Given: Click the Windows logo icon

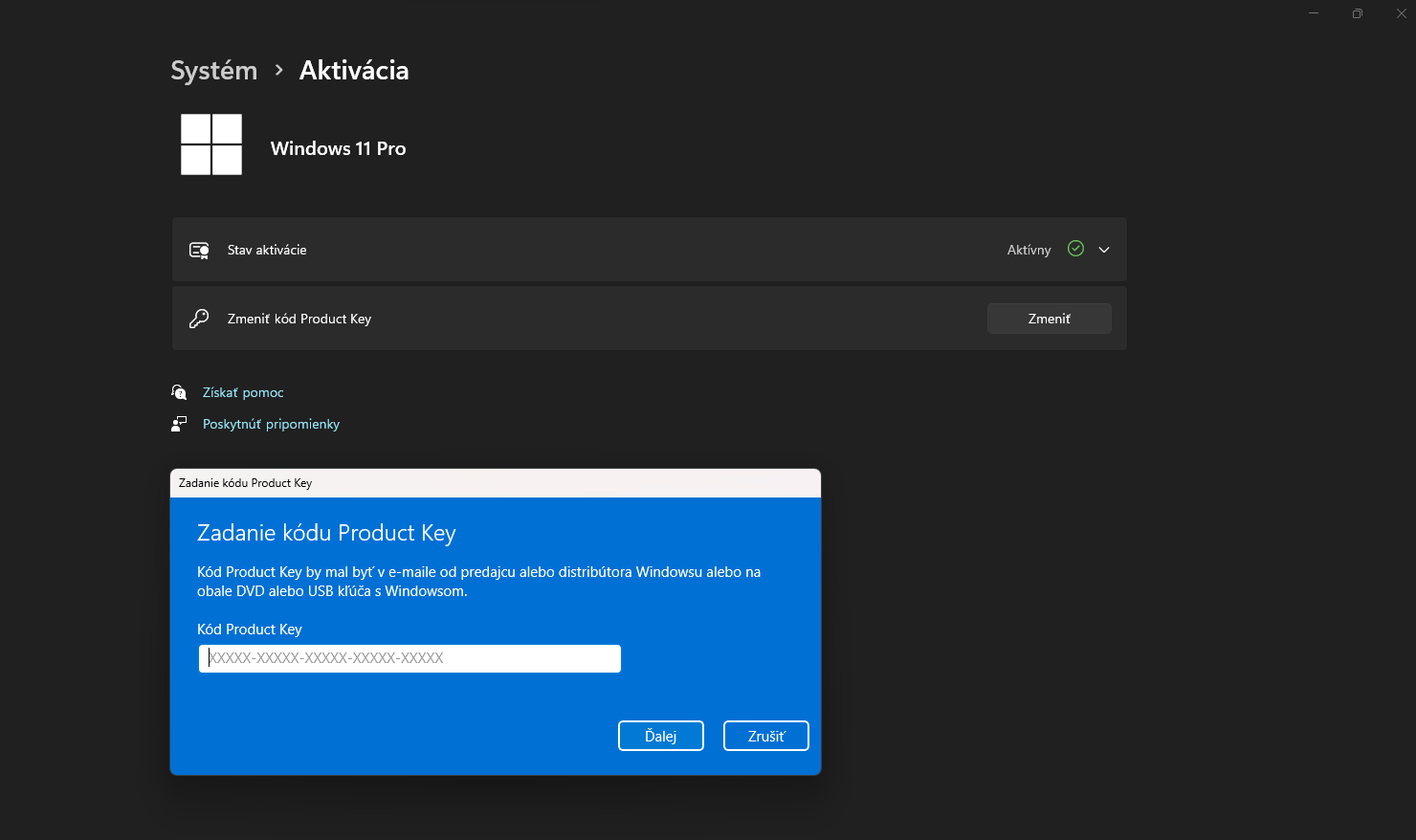Looking at the screenshot, I should 211,144.
